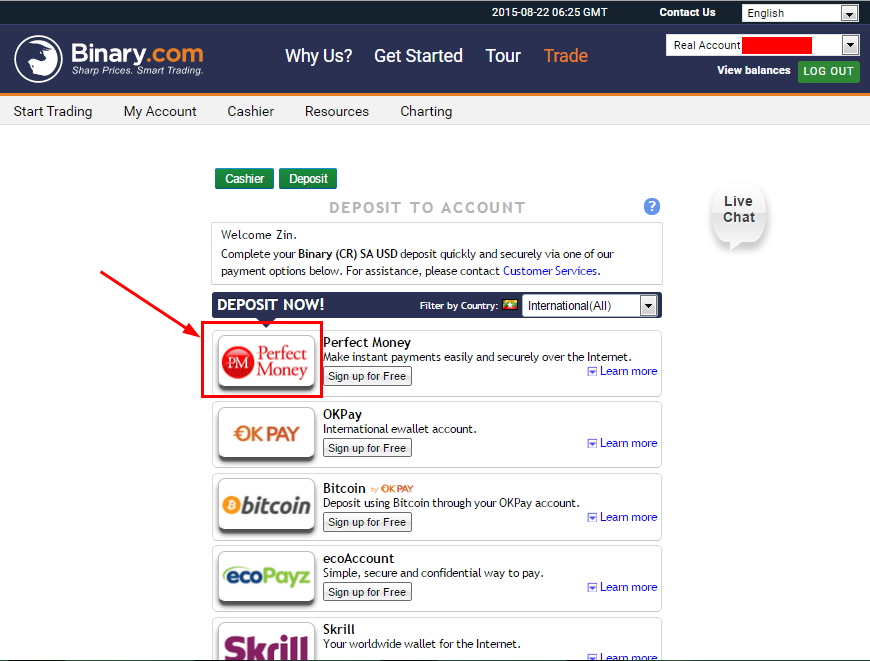This screenshot has height=661, width=870.
Task: Expand Learn more for Bitcoin
Action: (x=622, y=517)
